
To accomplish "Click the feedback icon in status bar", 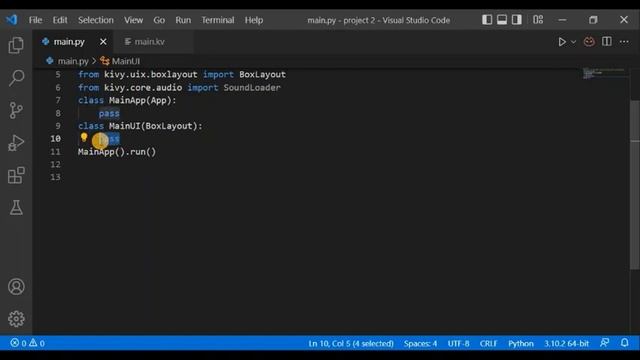I will pyautogui.click(x=604, y=343).
